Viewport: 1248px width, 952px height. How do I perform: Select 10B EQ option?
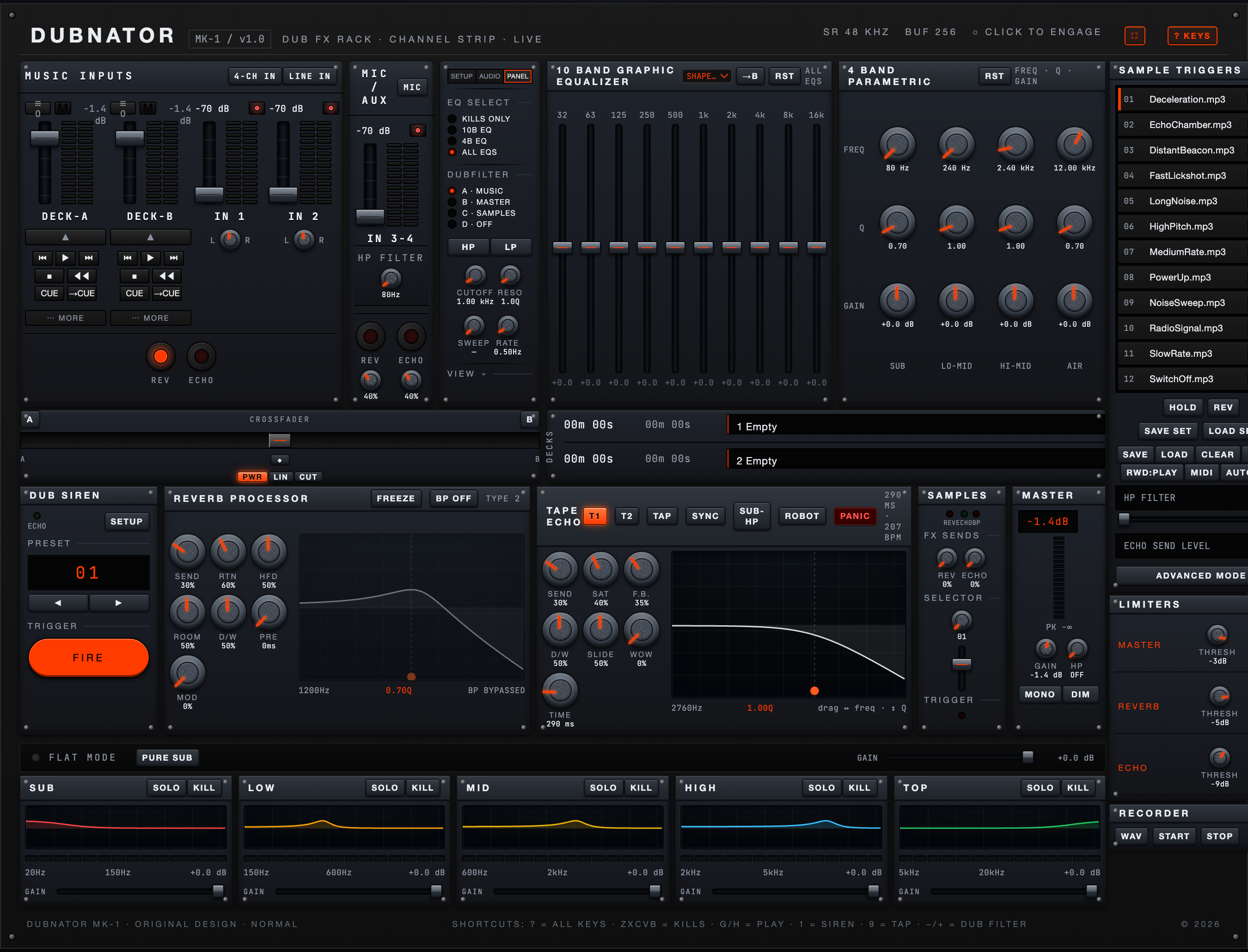click(x=471, y=130)
